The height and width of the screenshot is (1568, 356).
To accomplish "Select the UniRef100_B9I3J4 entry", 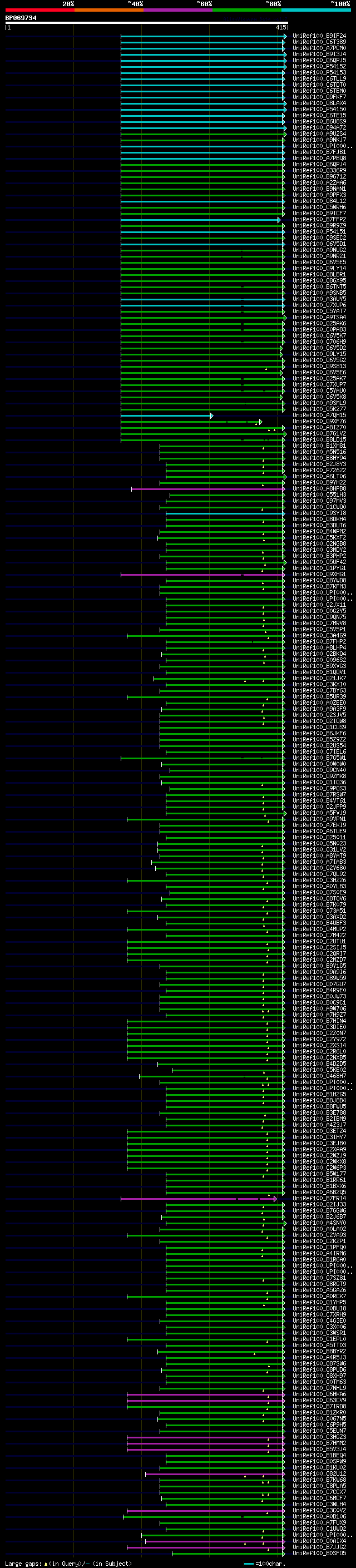I will tap(319, 54).
